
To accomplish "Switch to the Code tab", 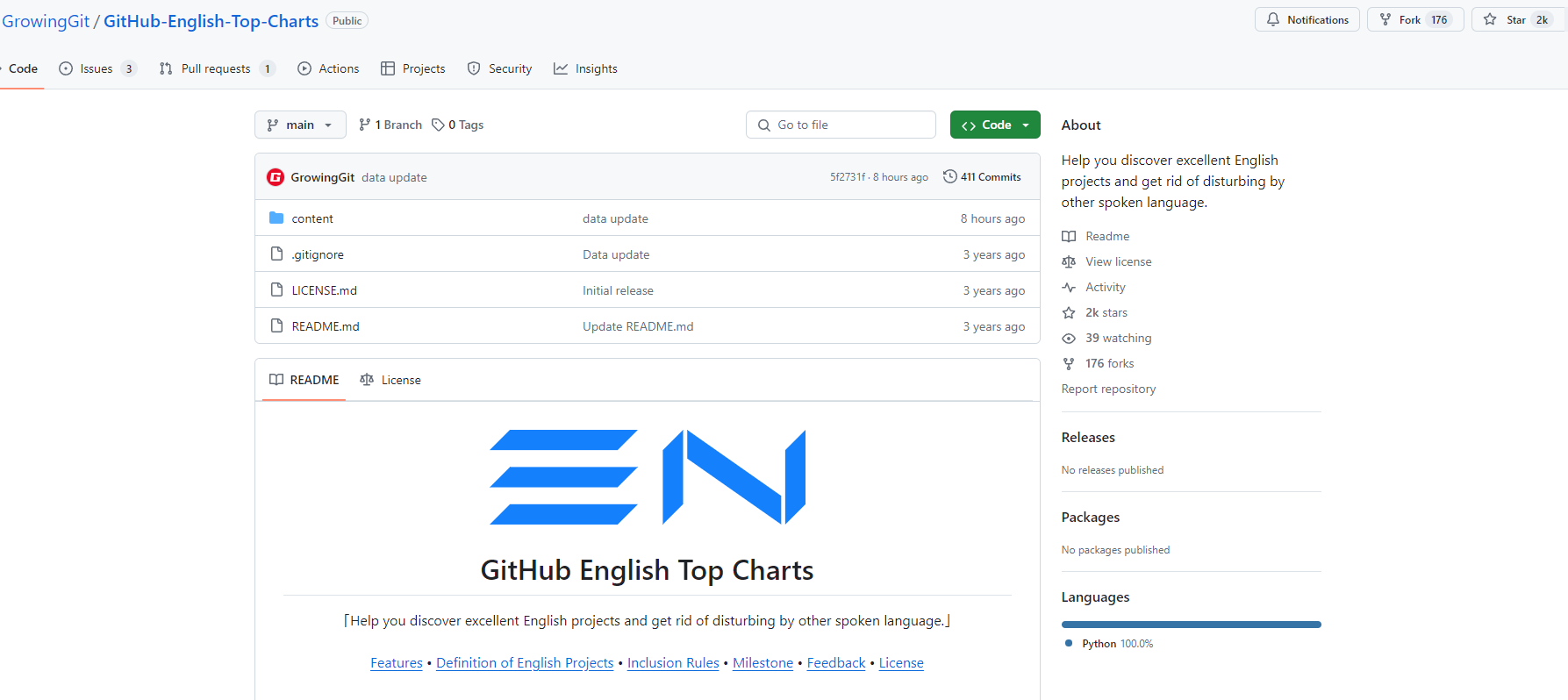I will [x=23, y=68].
